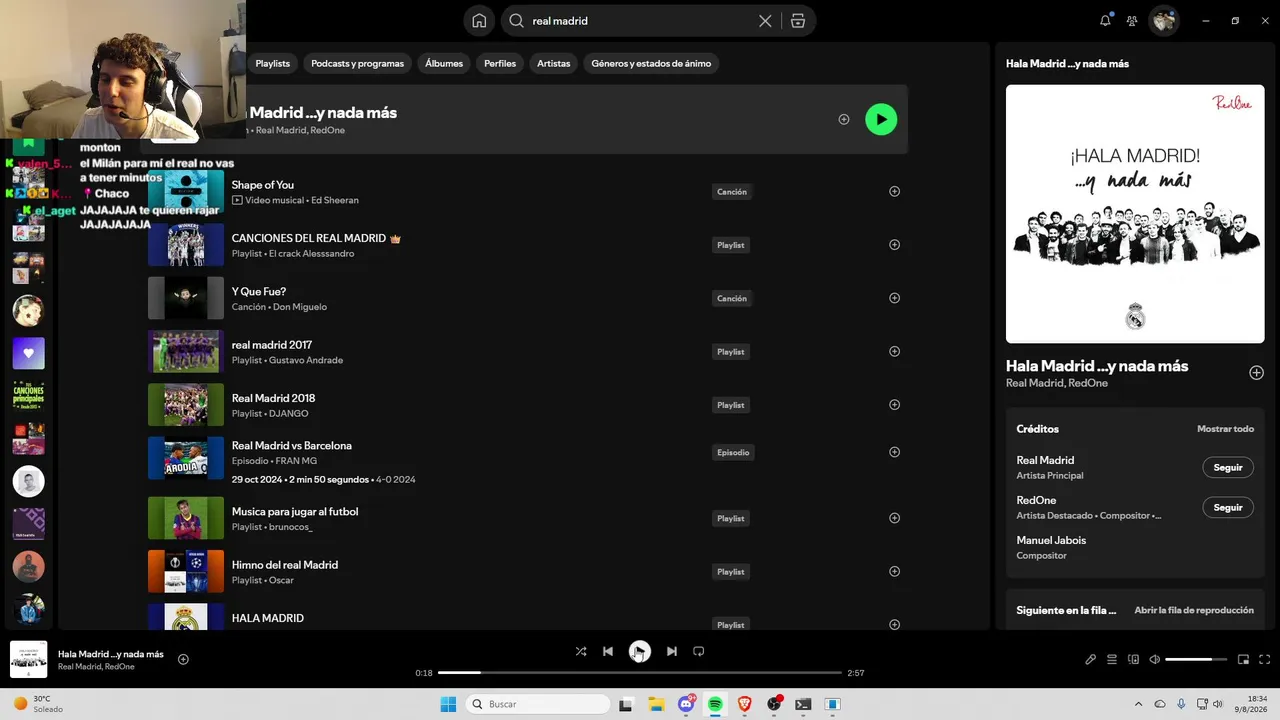
Task: Save Musica para jugar al futbol playlist
Action: click(894, 518)
